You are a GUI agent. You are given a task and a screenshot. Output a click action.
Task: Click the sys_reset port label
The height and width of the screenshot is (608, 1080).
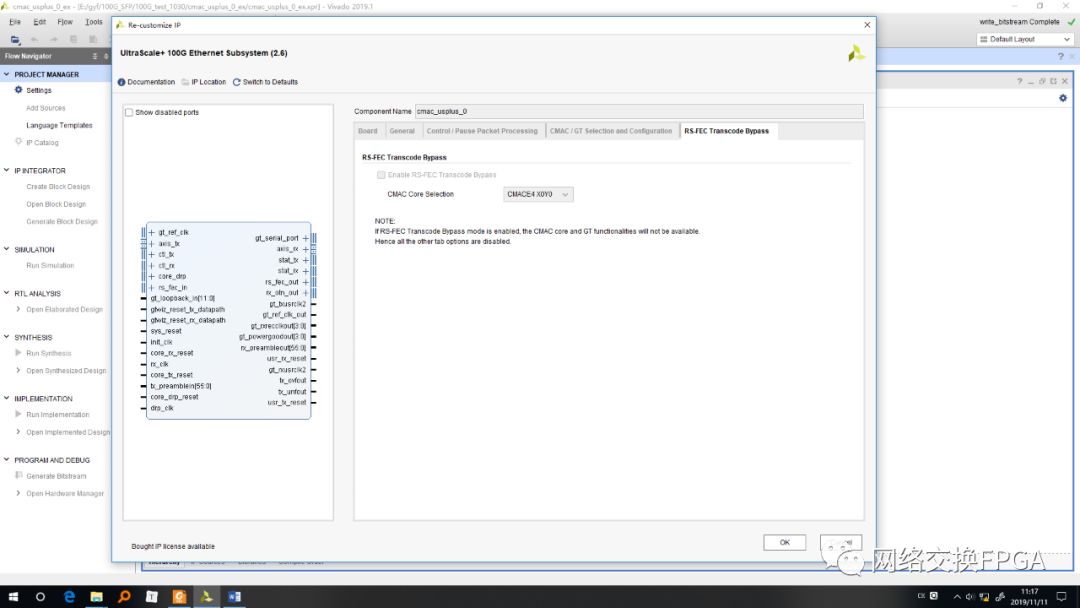(166, 331)
